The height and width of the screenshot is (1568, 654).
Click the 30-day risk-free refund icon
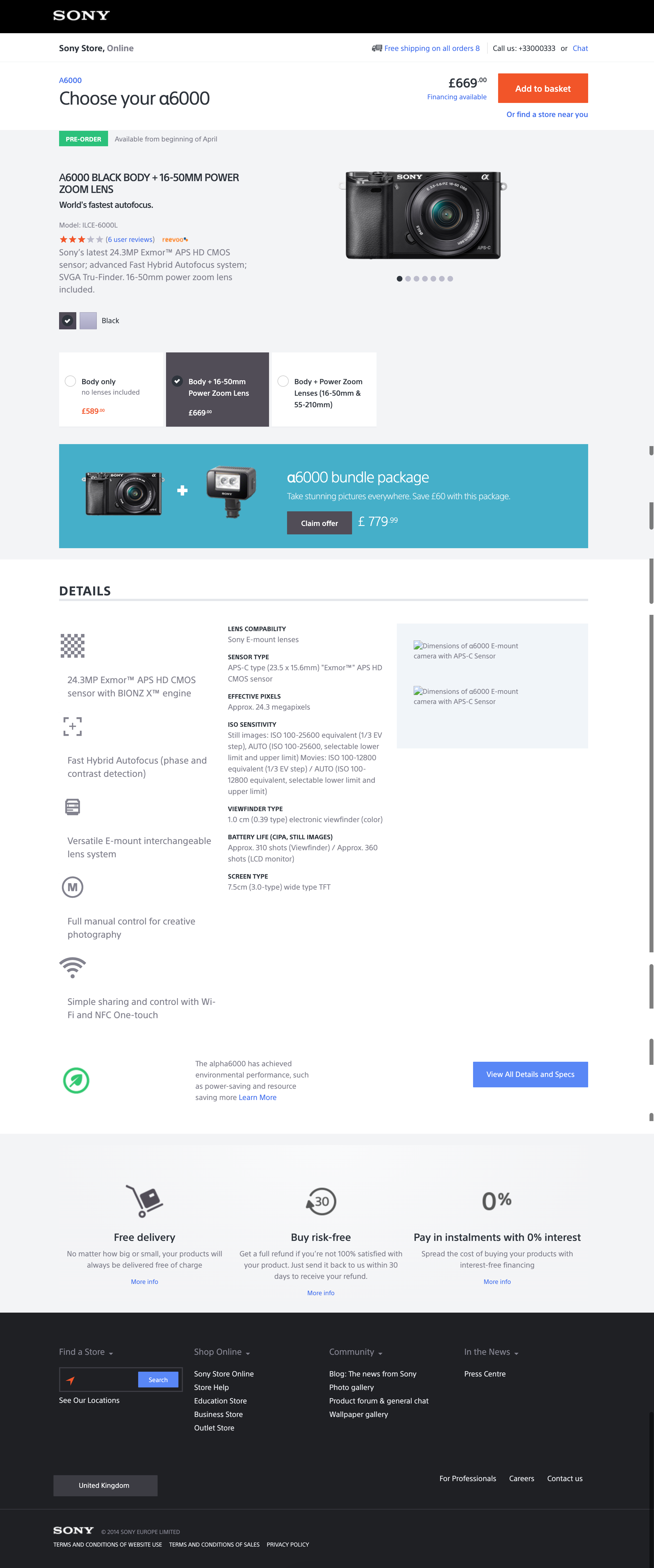coord(321,1202)
